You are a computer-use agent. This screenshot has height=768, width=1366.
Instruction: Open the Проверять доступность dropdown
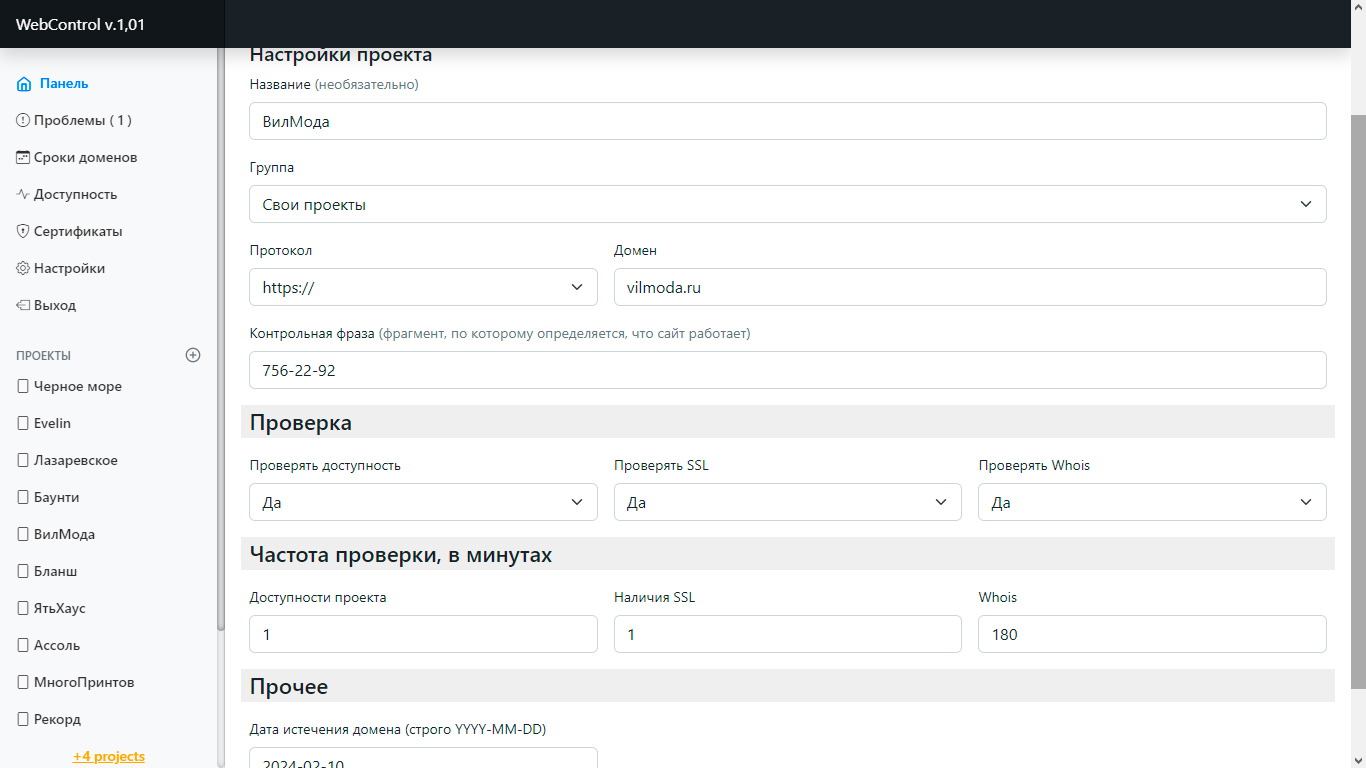pyautogui.click(x=423, y=502)
